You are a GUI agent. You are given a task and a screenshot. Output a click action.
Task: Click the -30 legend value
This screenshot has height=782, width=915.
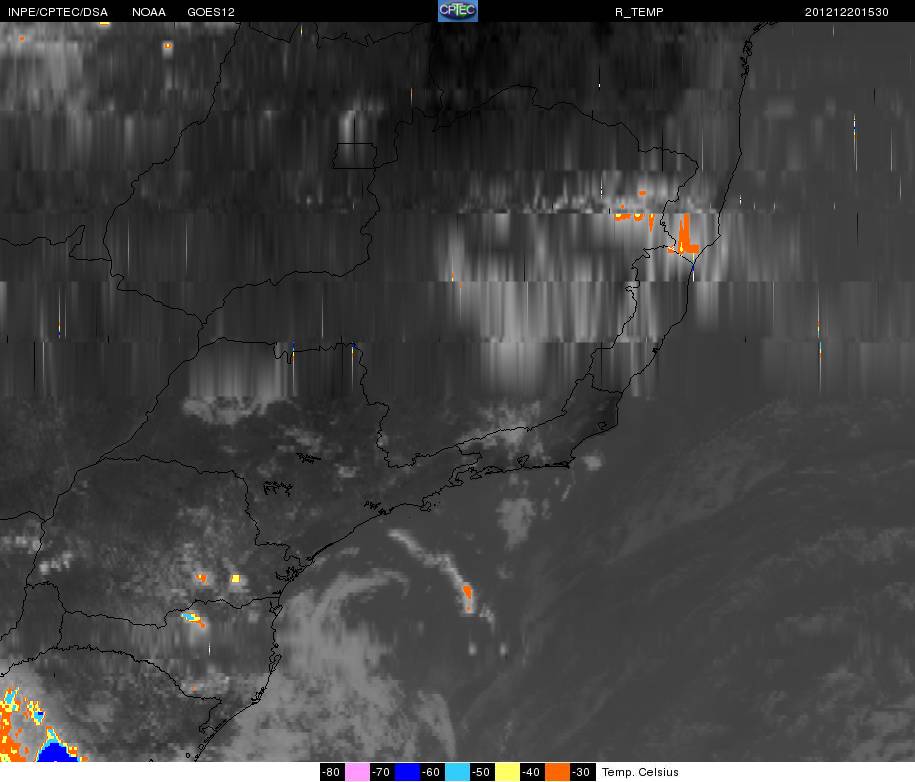point(582,772)
